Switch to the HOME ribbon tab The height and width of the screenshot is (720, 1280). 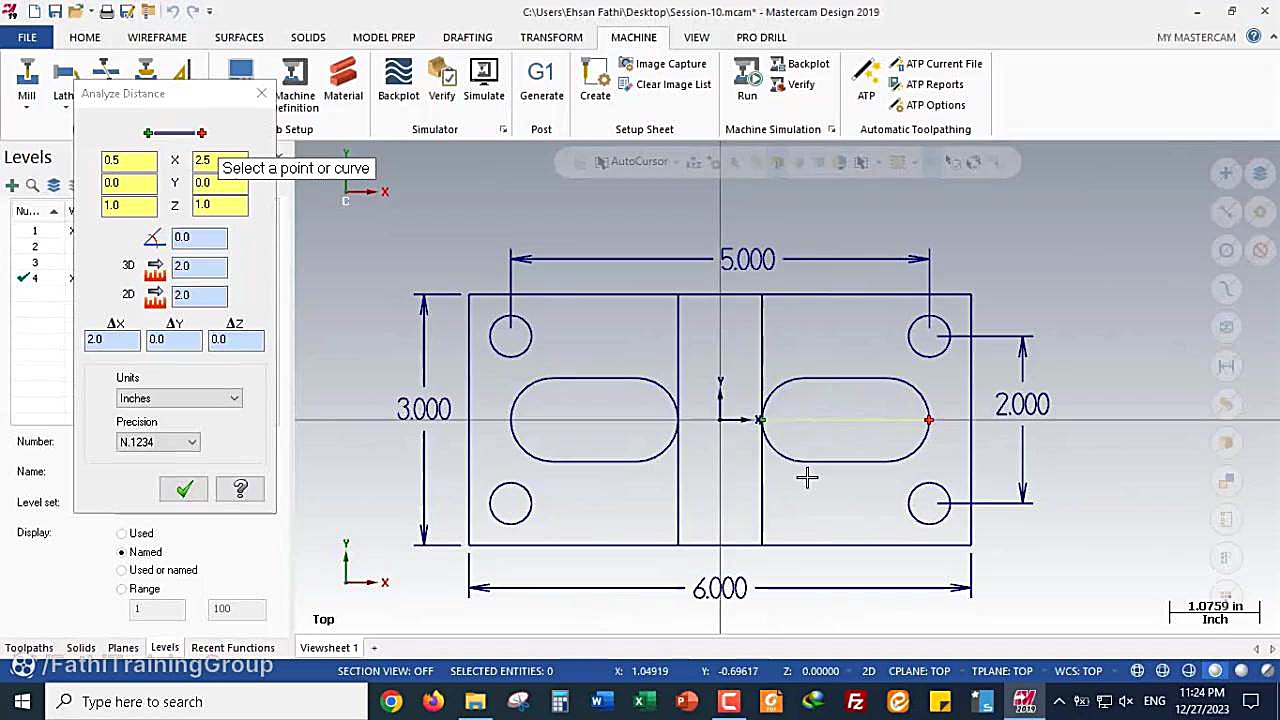pyautogui.click(x=85, y=37)
